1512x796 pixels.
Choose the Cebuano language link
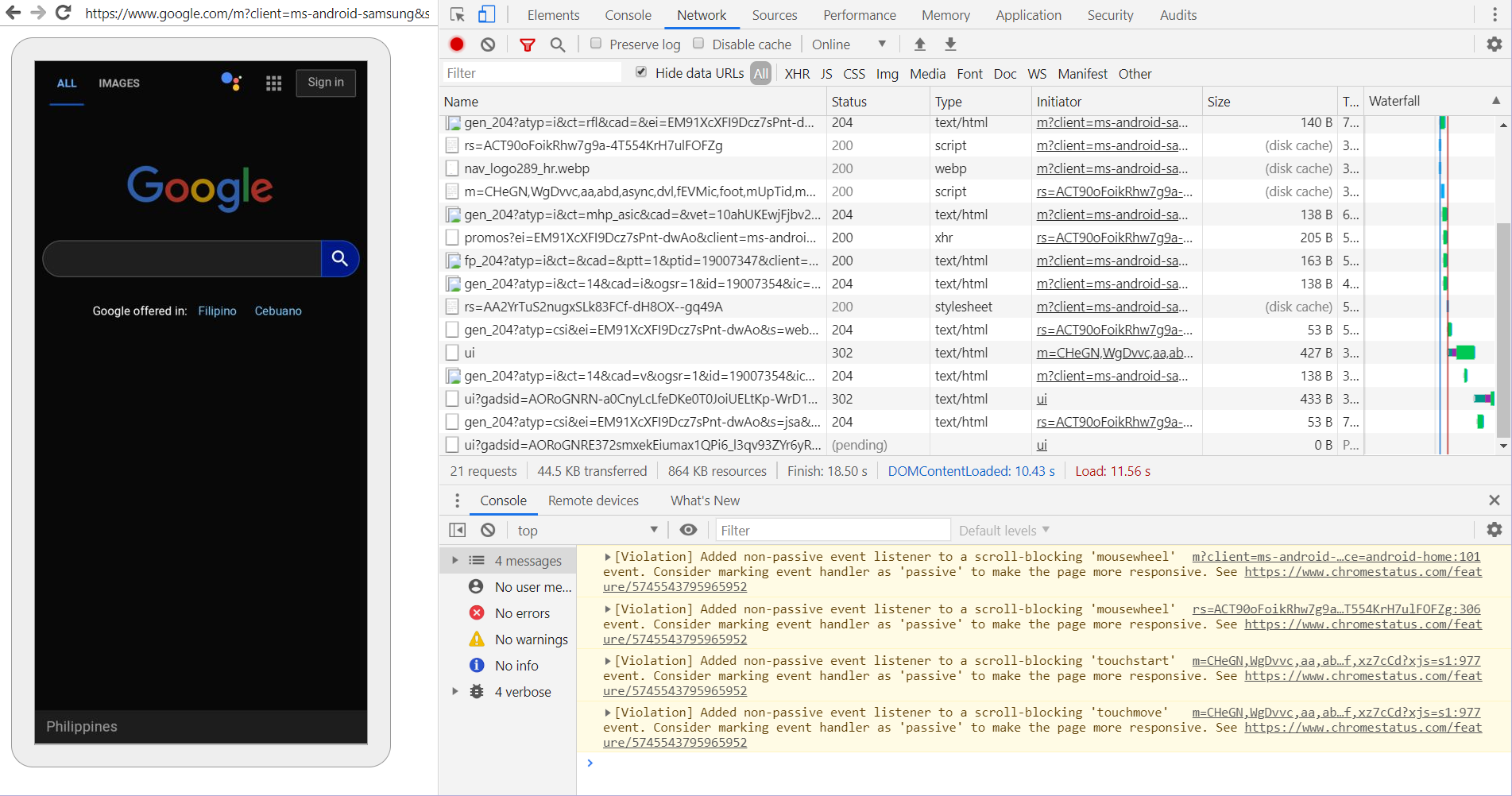278,311
